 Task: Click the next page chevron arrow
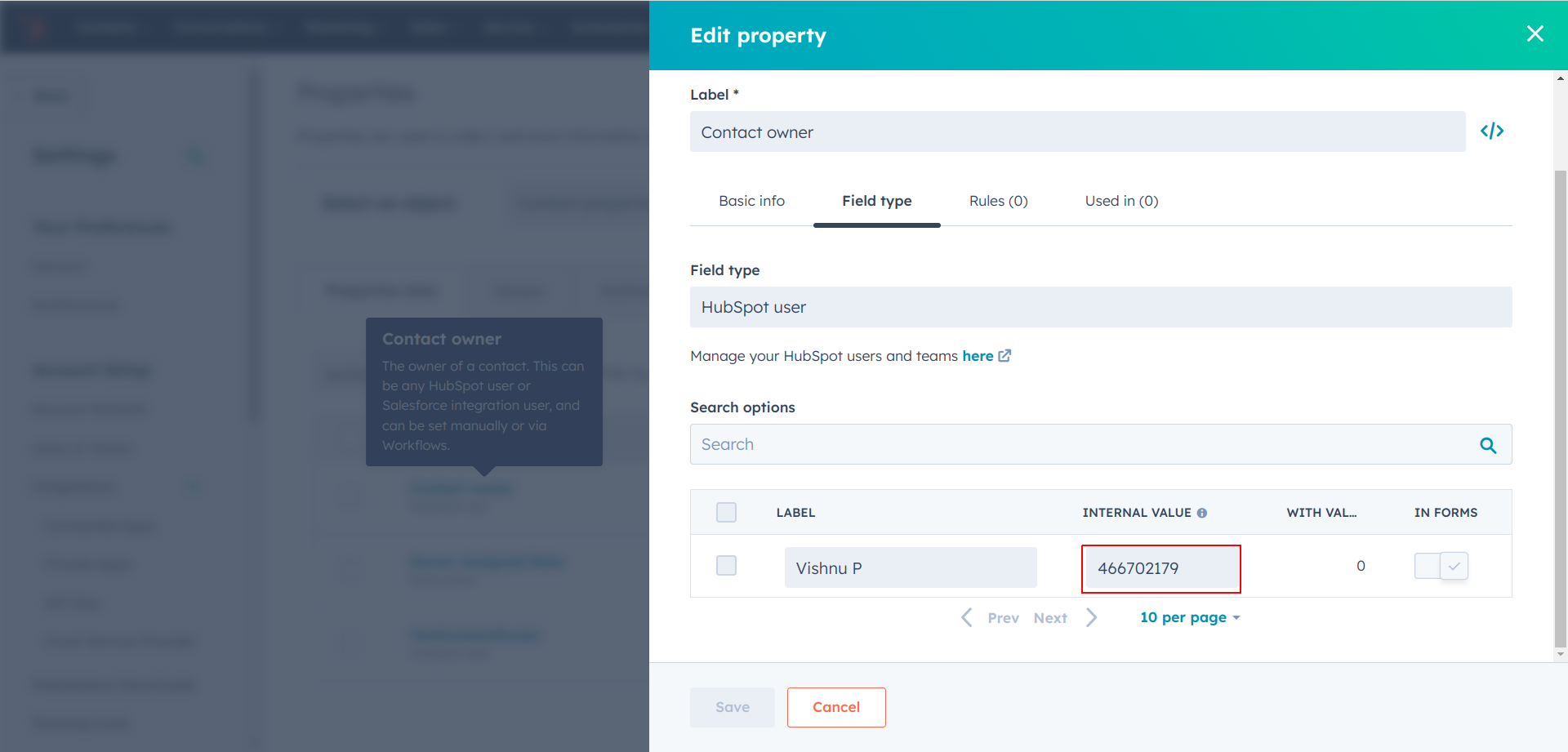(1091, 617)
